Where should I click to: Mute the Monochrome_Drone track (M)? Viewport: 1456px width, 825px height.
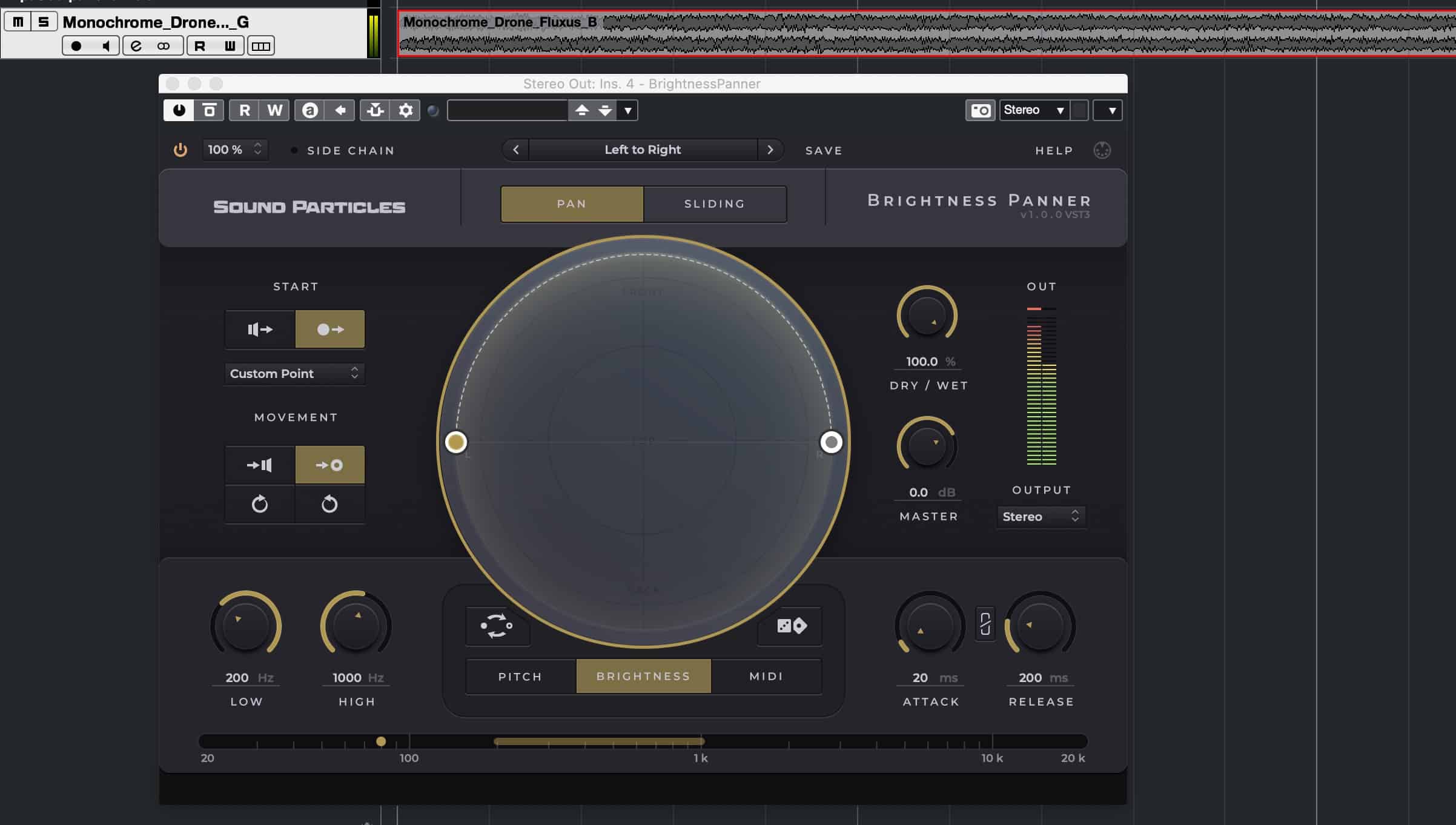click(x=18, y=22)
